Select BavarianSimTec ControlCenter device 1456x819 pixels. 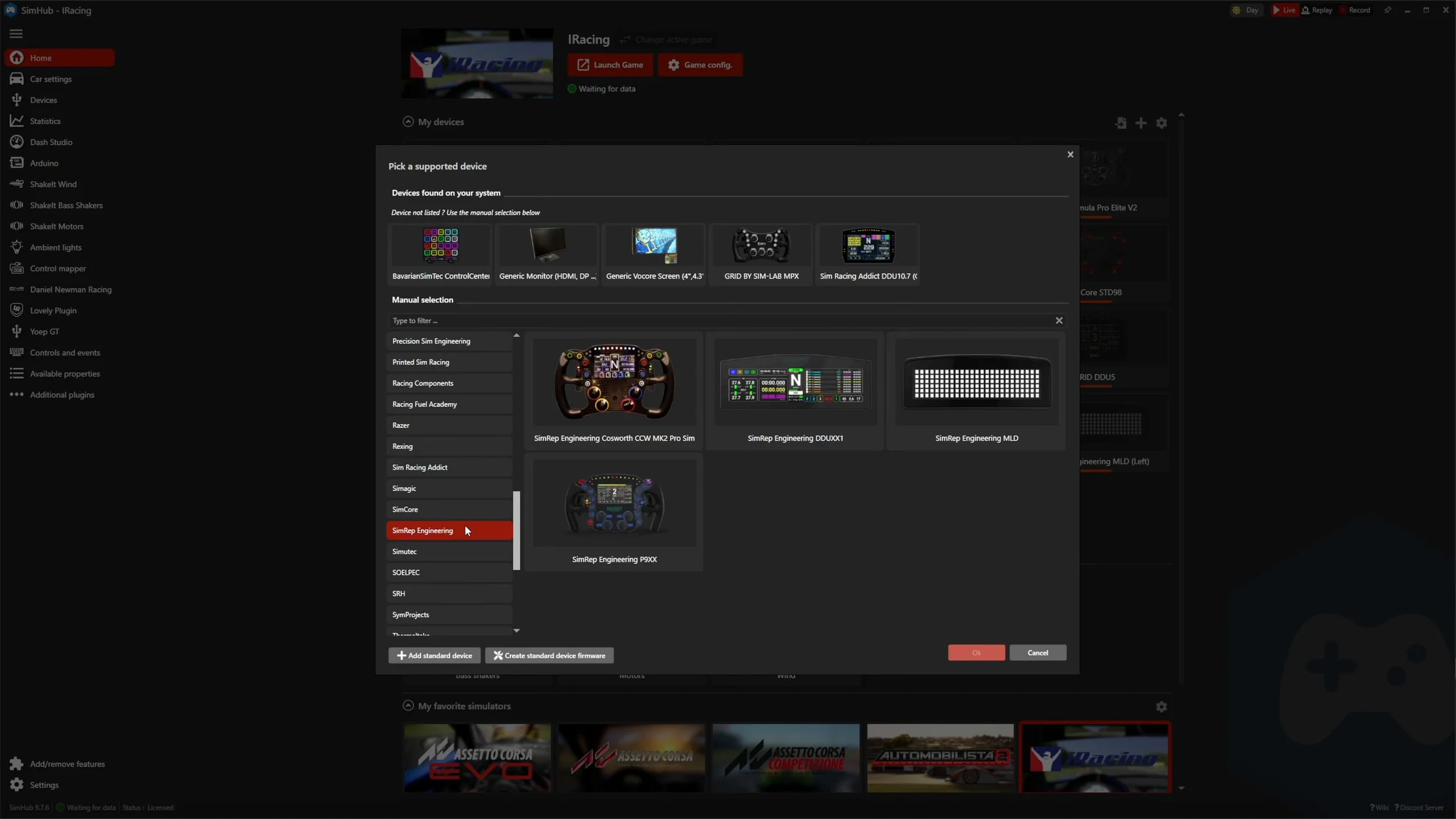click(x=441, y=255)
